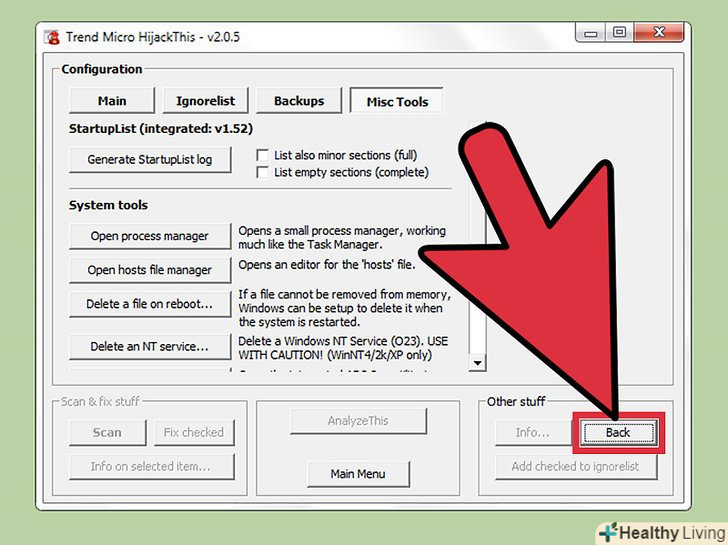Image resolution: width=728 pixels, height=545 pixels.
Task: Click Generate StartupList log button
Action: pyautogui.click(x=150, y=160)
